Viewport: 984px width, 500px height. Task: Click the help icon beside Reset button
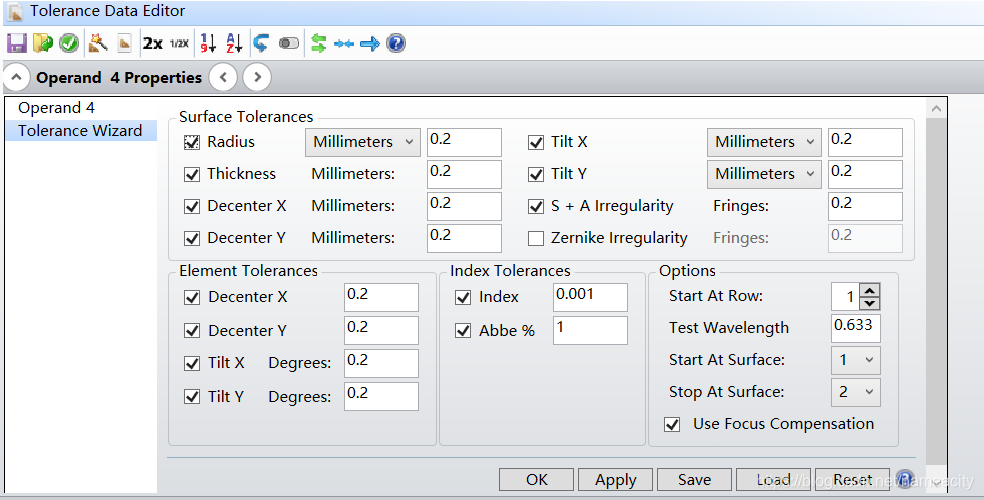905,480
